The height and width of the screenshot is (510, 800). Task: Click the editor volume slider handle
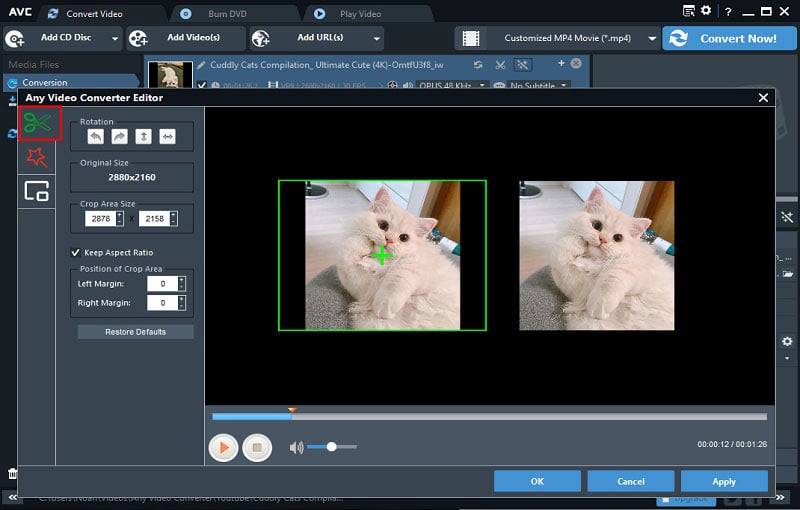332,447
